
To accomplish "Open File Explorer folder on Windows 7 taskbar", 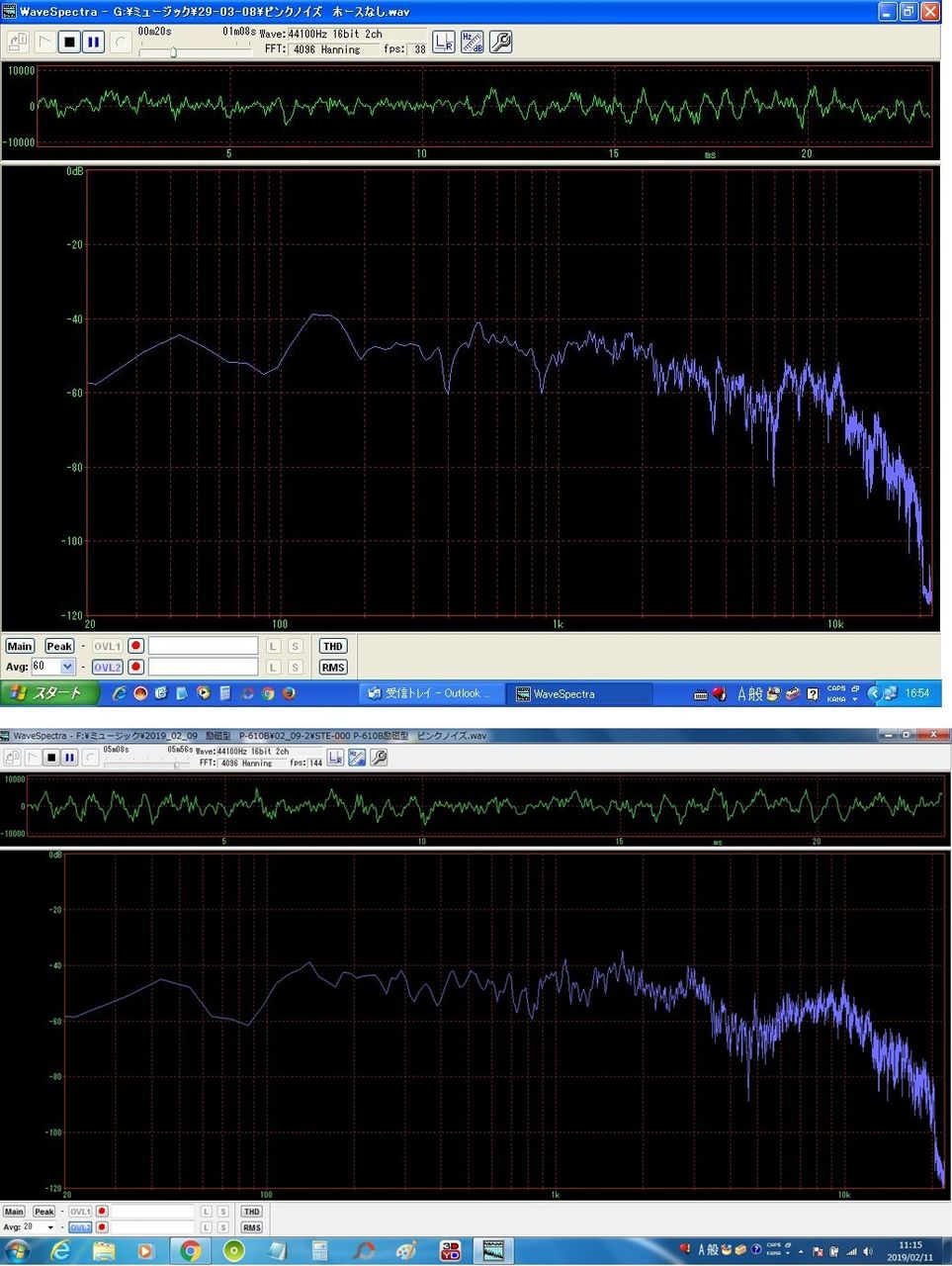I will click(x=104, y=1251).
